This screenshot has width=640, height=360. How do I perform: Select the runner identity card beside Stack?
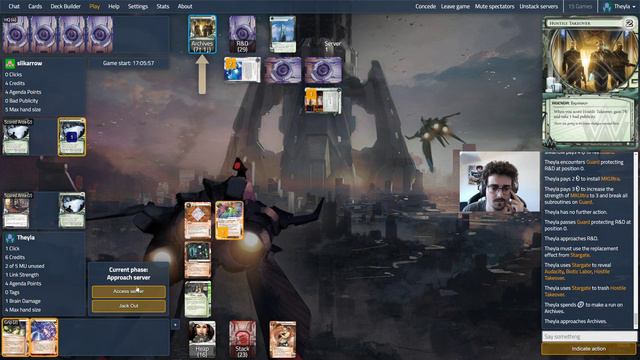coord(283,339)
